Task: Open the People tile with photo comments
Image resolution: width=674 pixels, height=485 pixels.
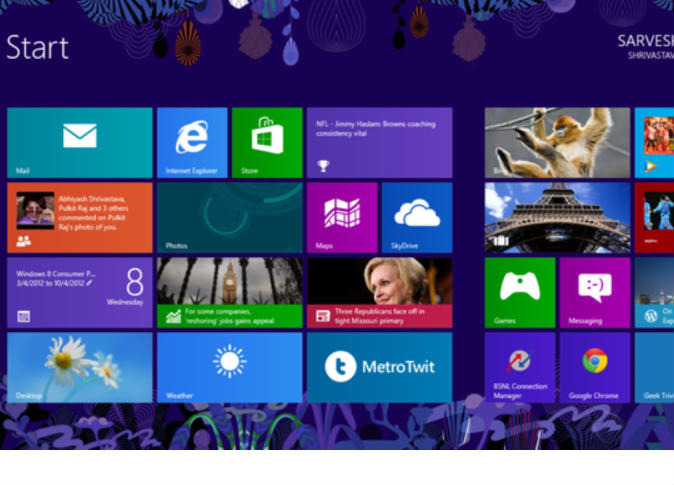Action: coord(79,217)
